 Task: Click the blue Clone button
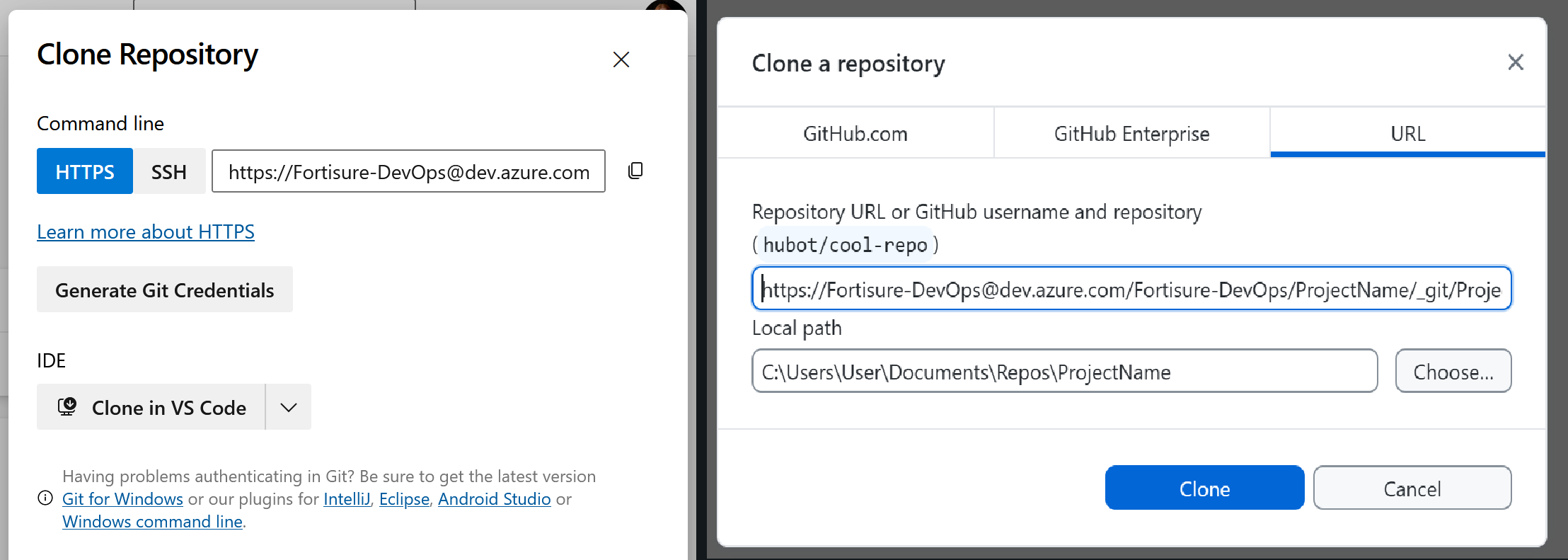(1204, 488)
